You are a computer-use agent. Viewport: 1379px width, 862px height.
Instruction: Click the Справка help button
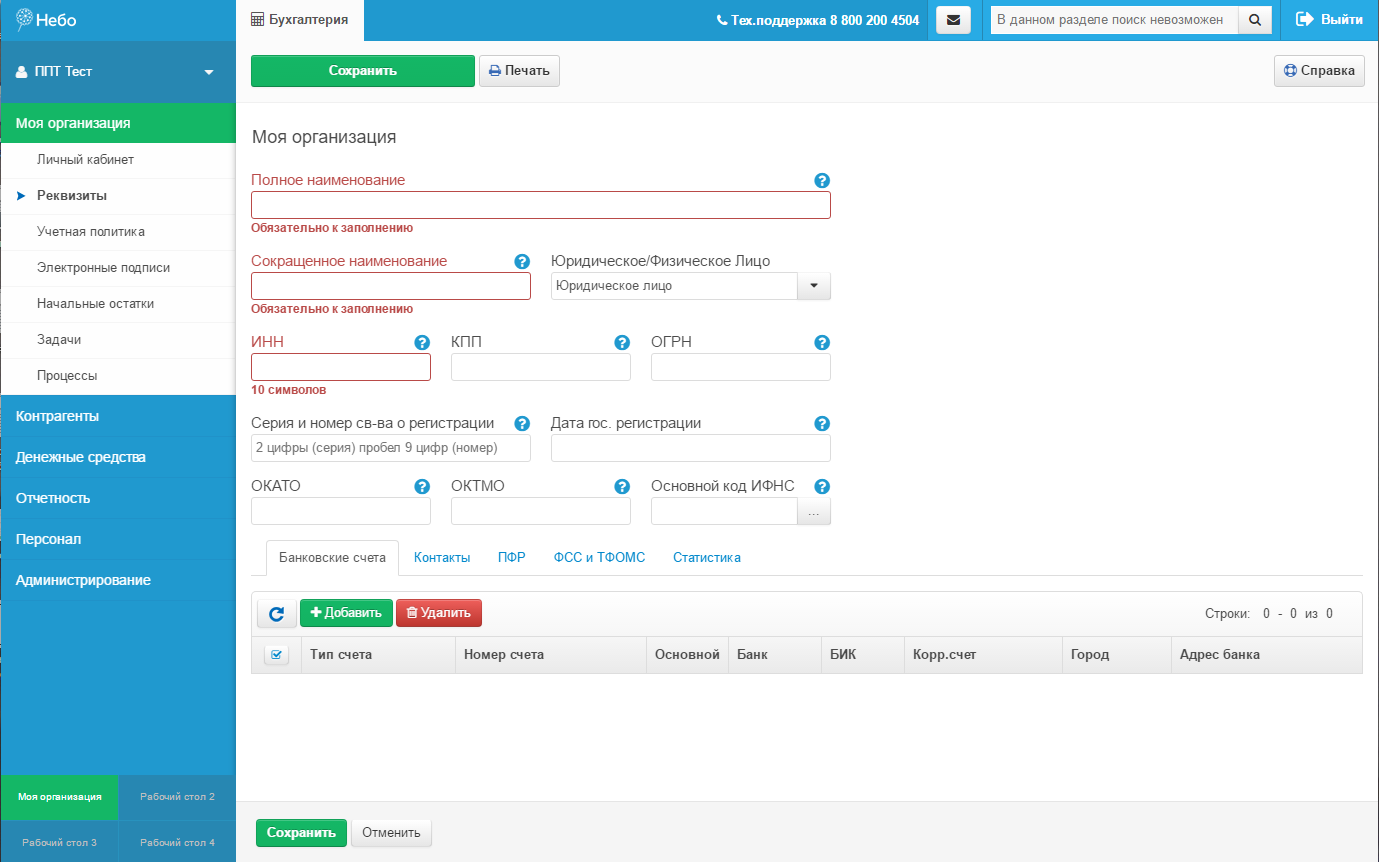point(1319,71)
